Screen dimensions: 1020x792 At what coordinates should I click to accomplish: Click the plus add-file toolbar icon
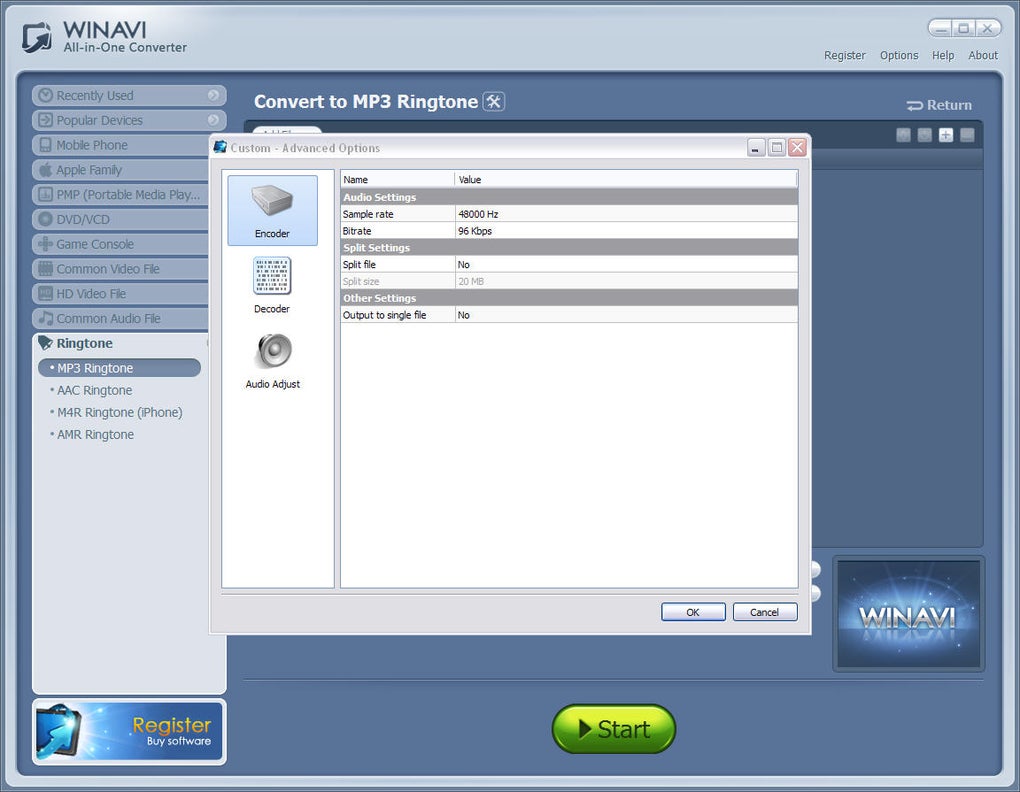tap(946, 135)
